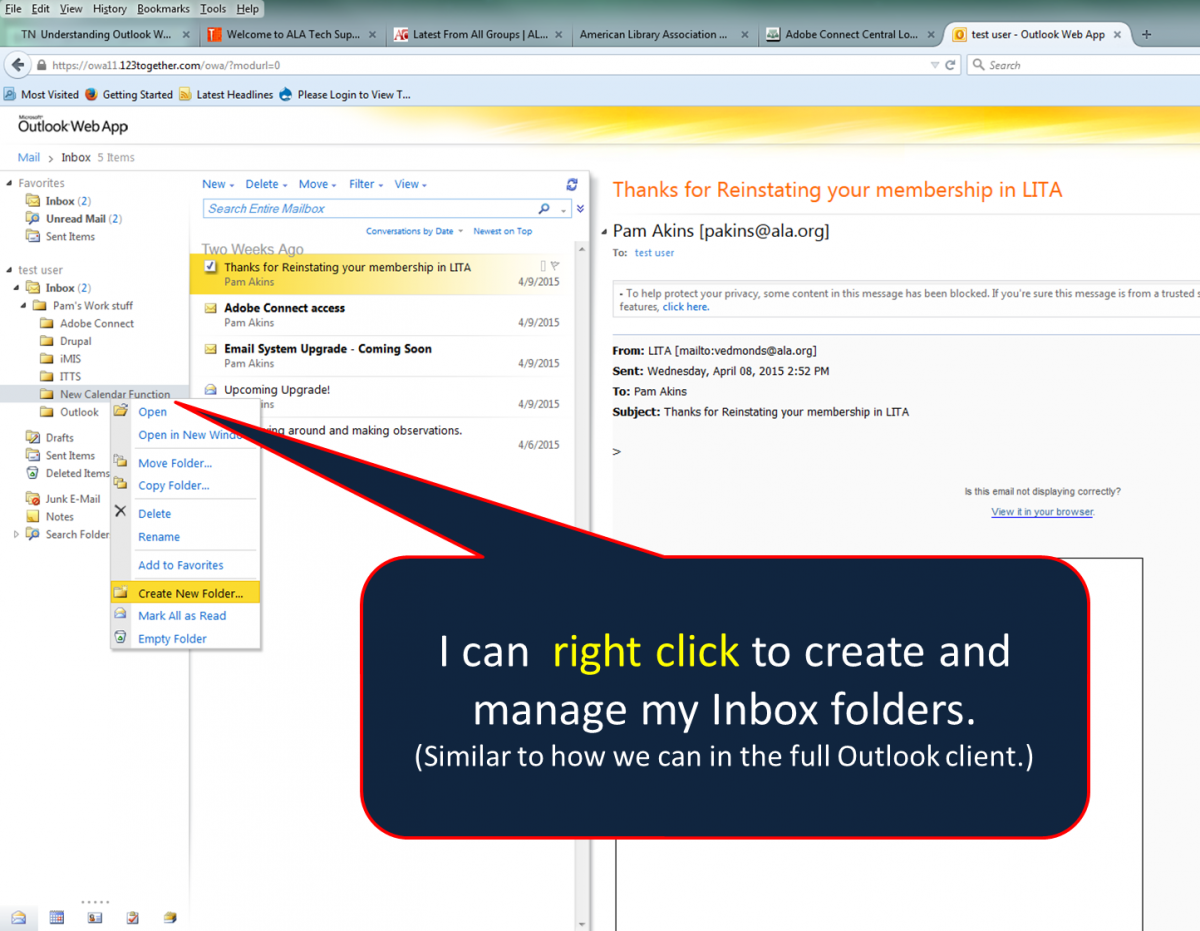
Task: Click the Getting Started bookmark
Action: [129, 95]
